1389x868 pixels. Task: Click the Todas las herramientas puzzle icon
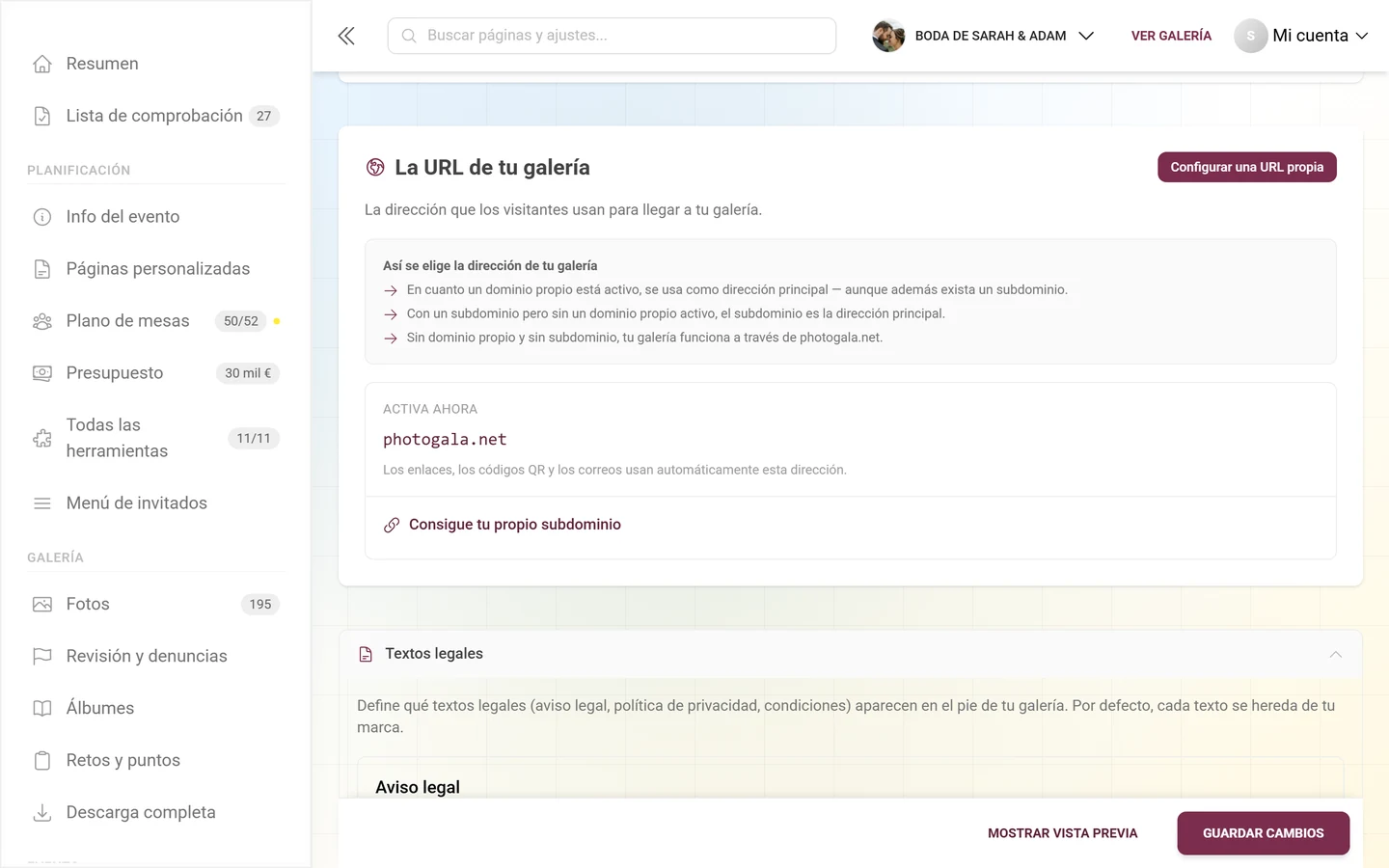tap(42, 438)
